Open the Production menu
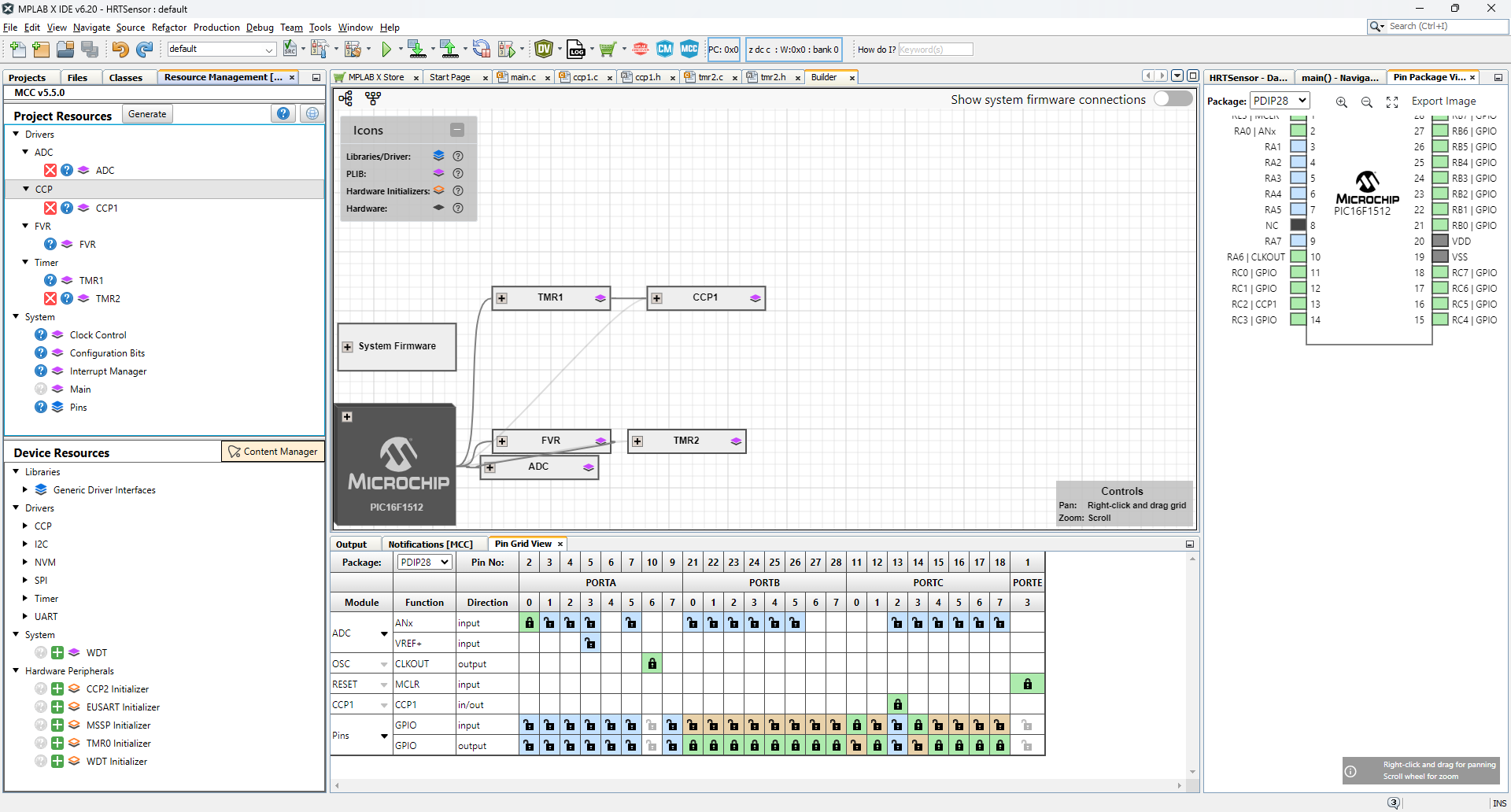 click(x=216, y=28)
